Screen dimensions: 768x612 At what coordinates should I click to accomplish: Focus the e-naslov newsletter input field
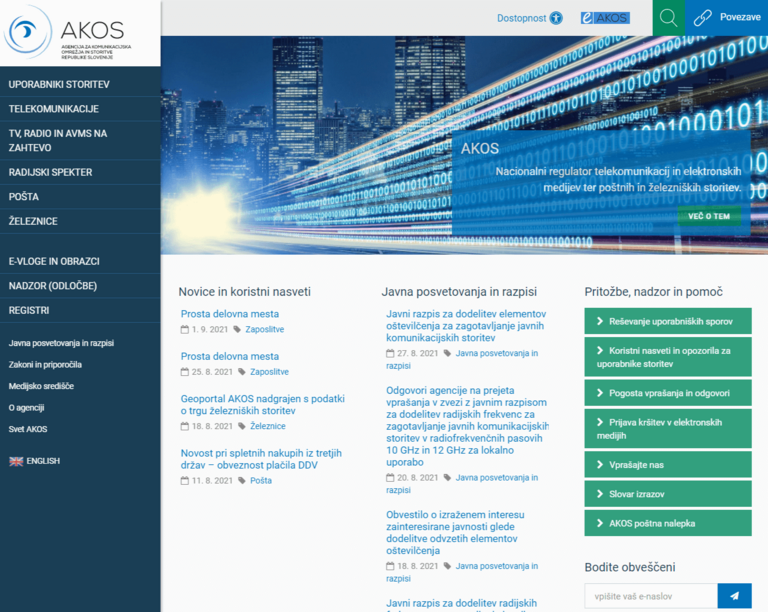(651, 596)
